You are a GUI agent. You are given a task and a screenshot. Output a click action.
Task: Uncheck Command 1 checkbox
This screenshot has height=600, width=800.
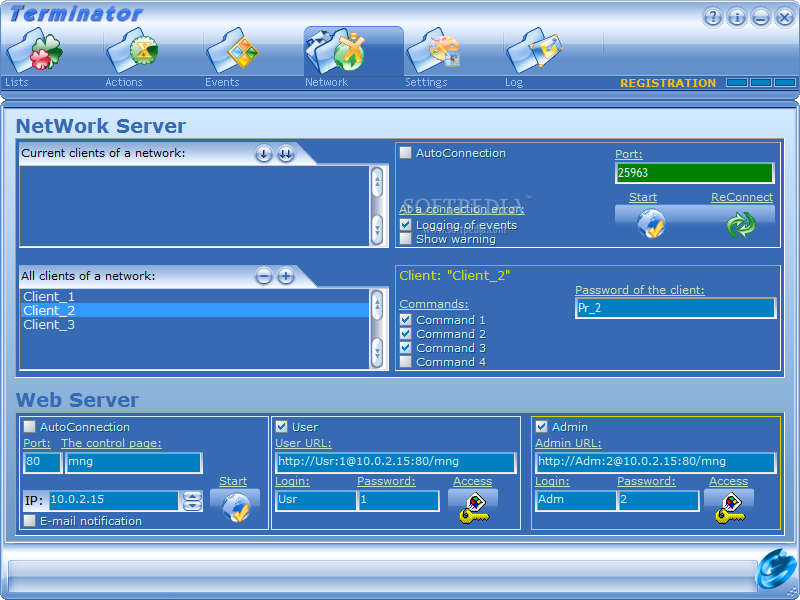(x=406, y=320)
